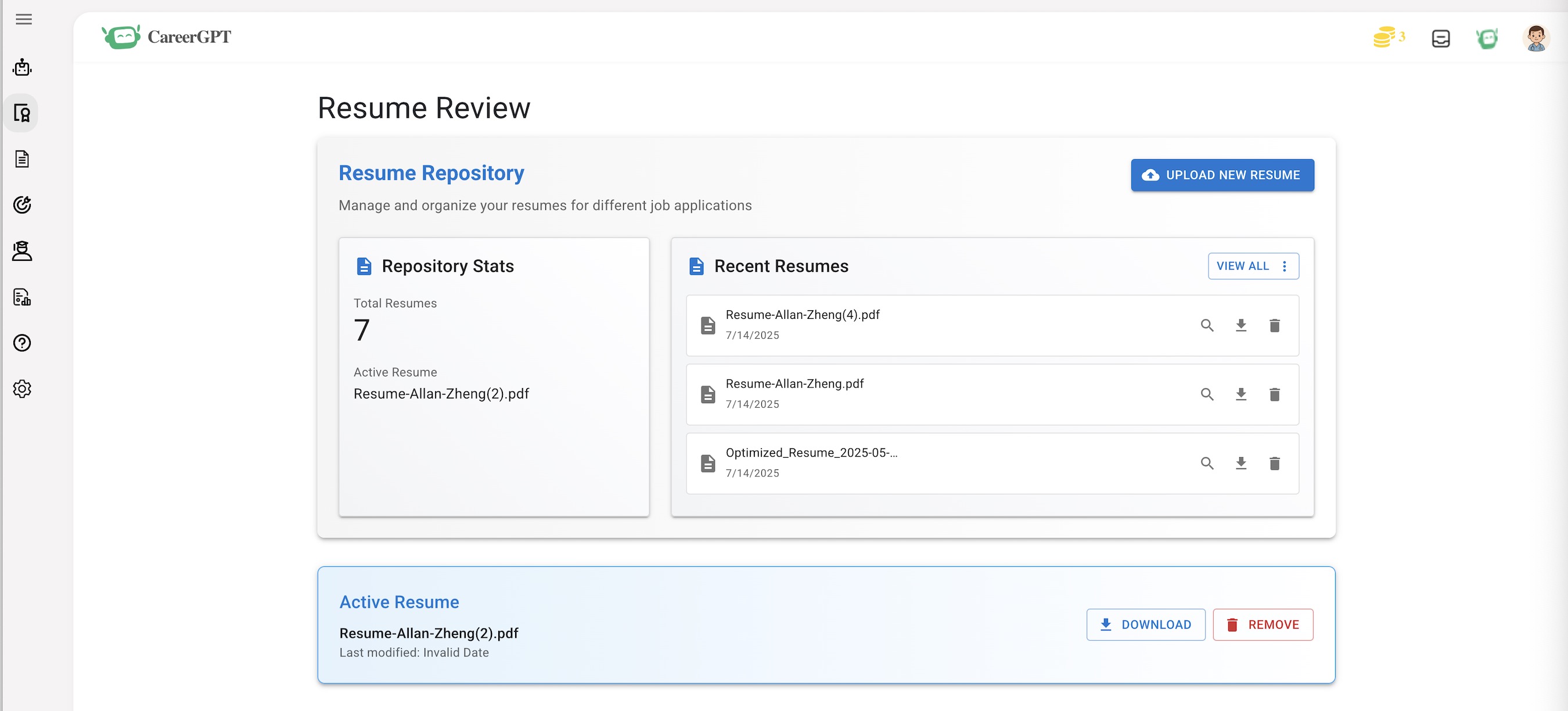Delete Resume-Allan-Zheng.pdf using the trash icon
The height and width of the screenshot is (711, 1568).
coord(1275,394)
